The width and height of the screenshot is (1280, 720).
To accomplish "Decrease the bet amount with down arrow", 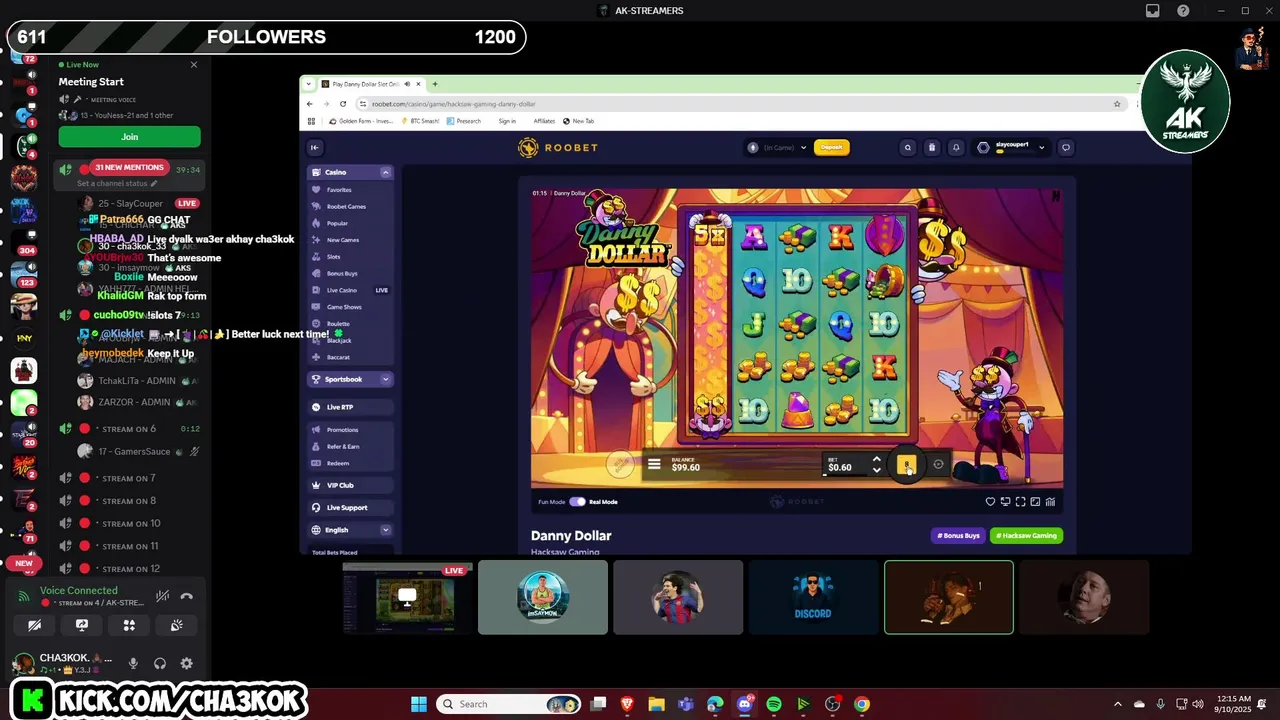I will point(877,470).
